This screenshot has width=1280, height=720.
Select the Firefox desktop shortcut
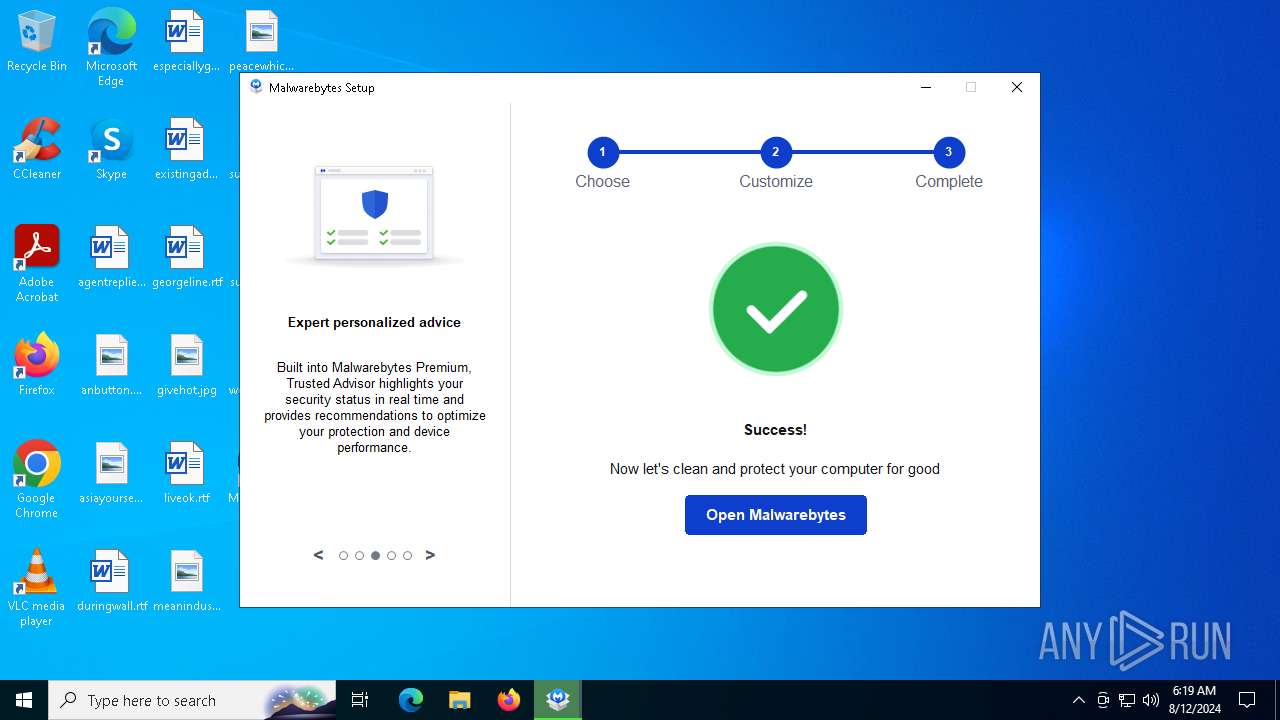point(37,365)
